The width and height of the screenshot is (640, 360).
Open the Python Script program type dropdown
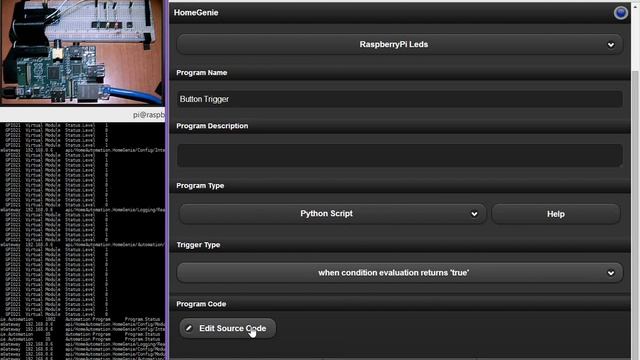pos(333,214)
